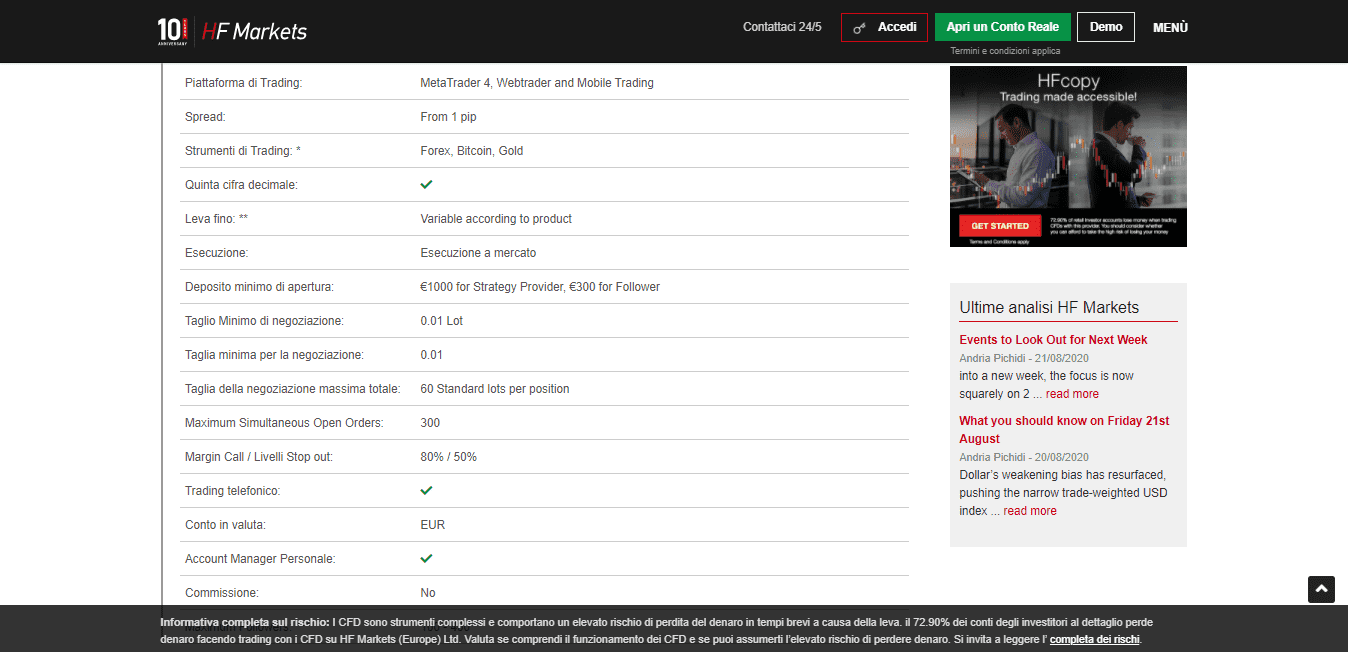
Task: Click the 300 open orders value
Action: 430,423
